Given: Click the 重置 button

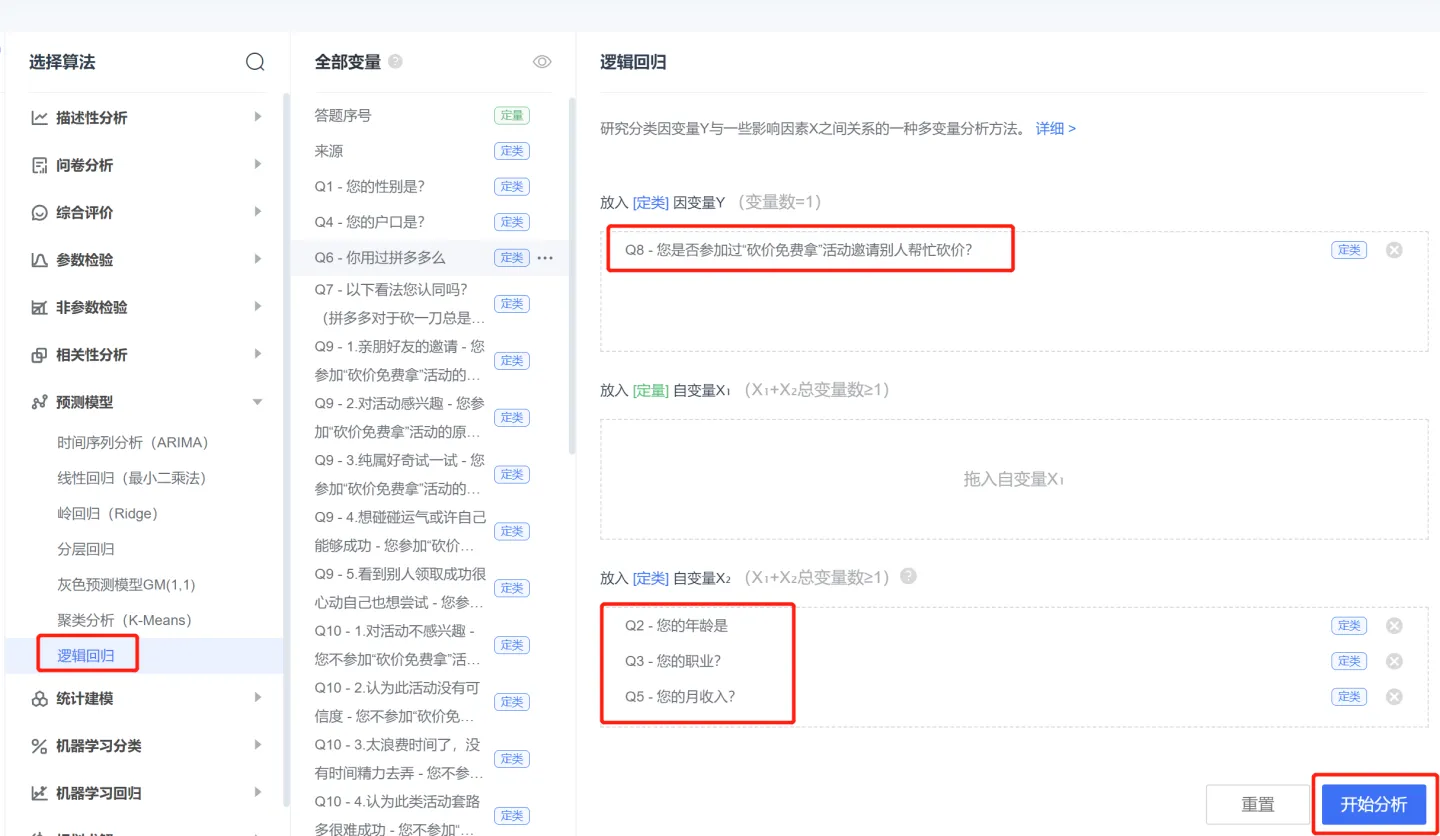Looking at the screenshot, I should (x=1258, y=805).
